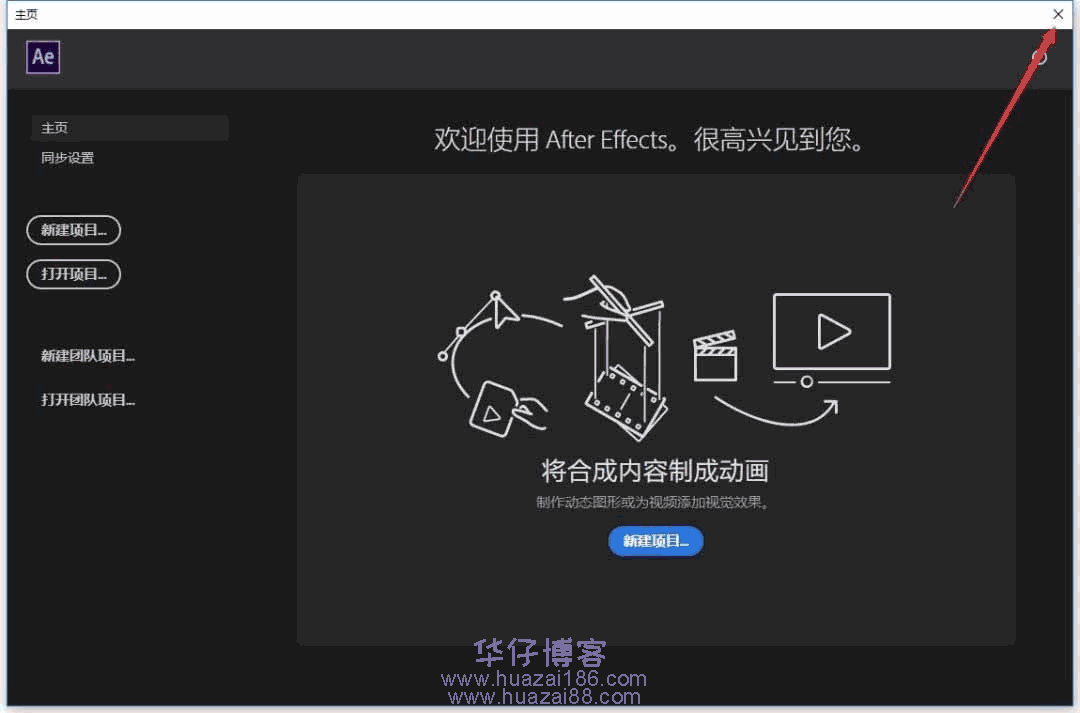Open the 新建团队项目... link
1080x713 pixels.
coord(87,356)
